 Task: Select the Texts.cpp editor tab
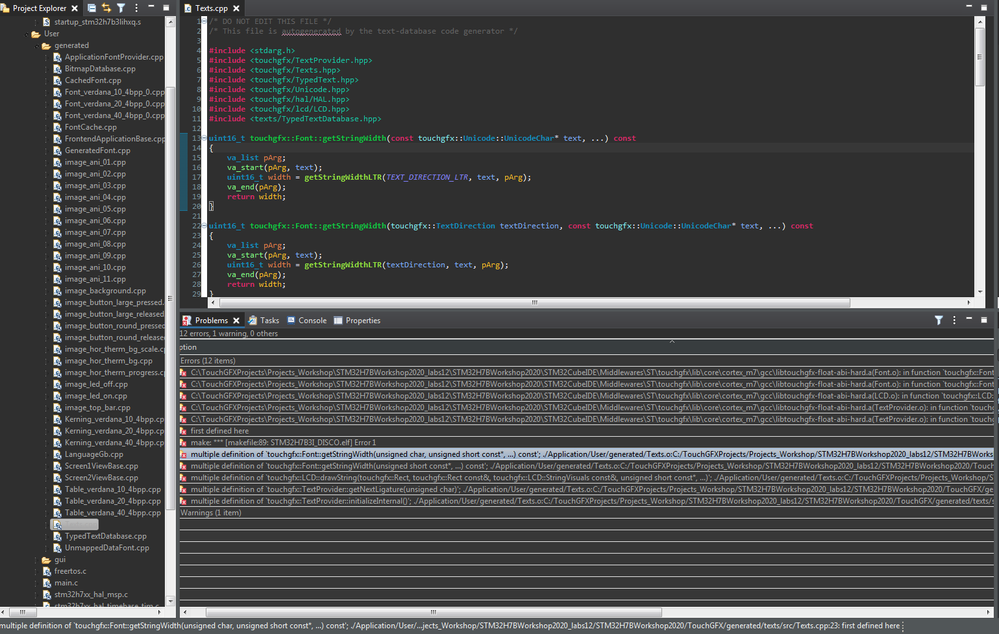click(x=211, y=8)
